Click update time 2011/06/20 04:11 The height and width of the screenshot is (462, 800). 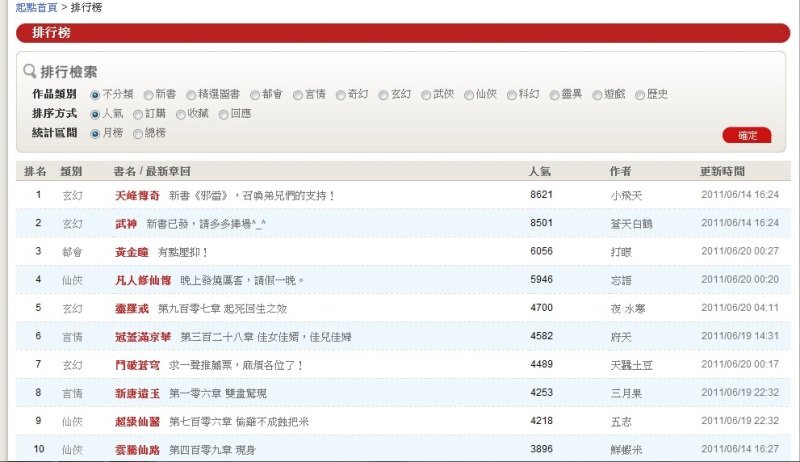(740, 308)
